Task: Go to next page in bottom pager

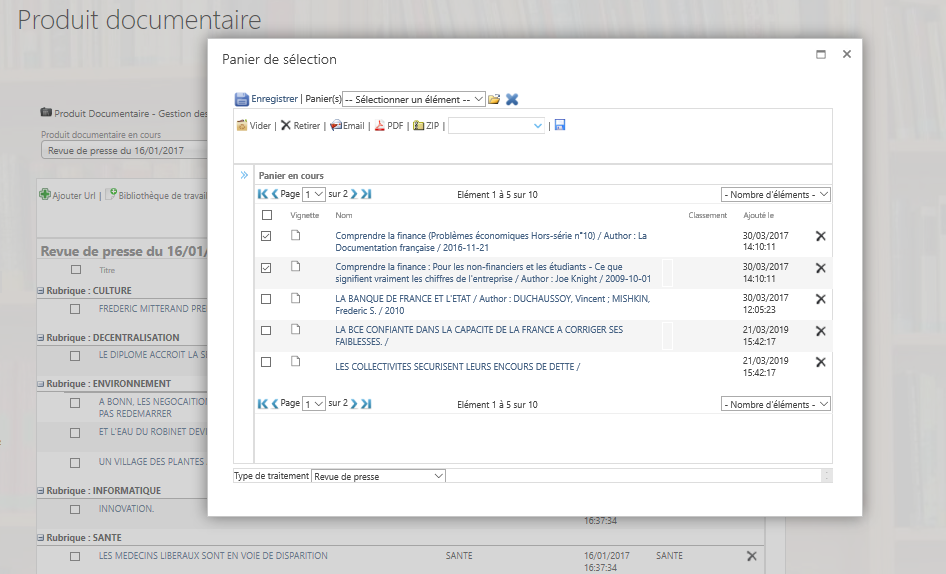Action: [x=354, y=404]
